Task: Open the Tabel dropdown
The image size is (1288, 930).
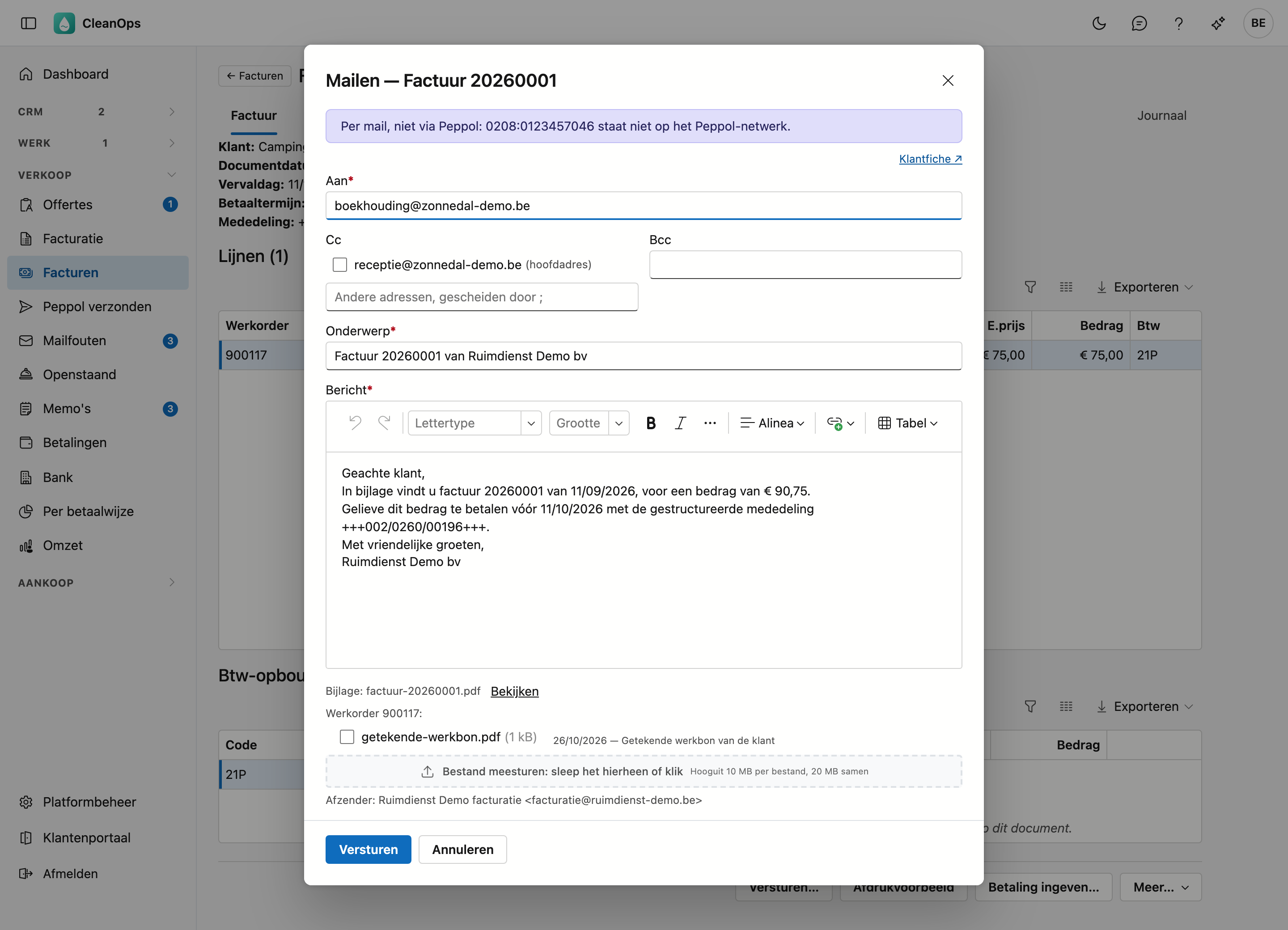Action: point(907,423)
